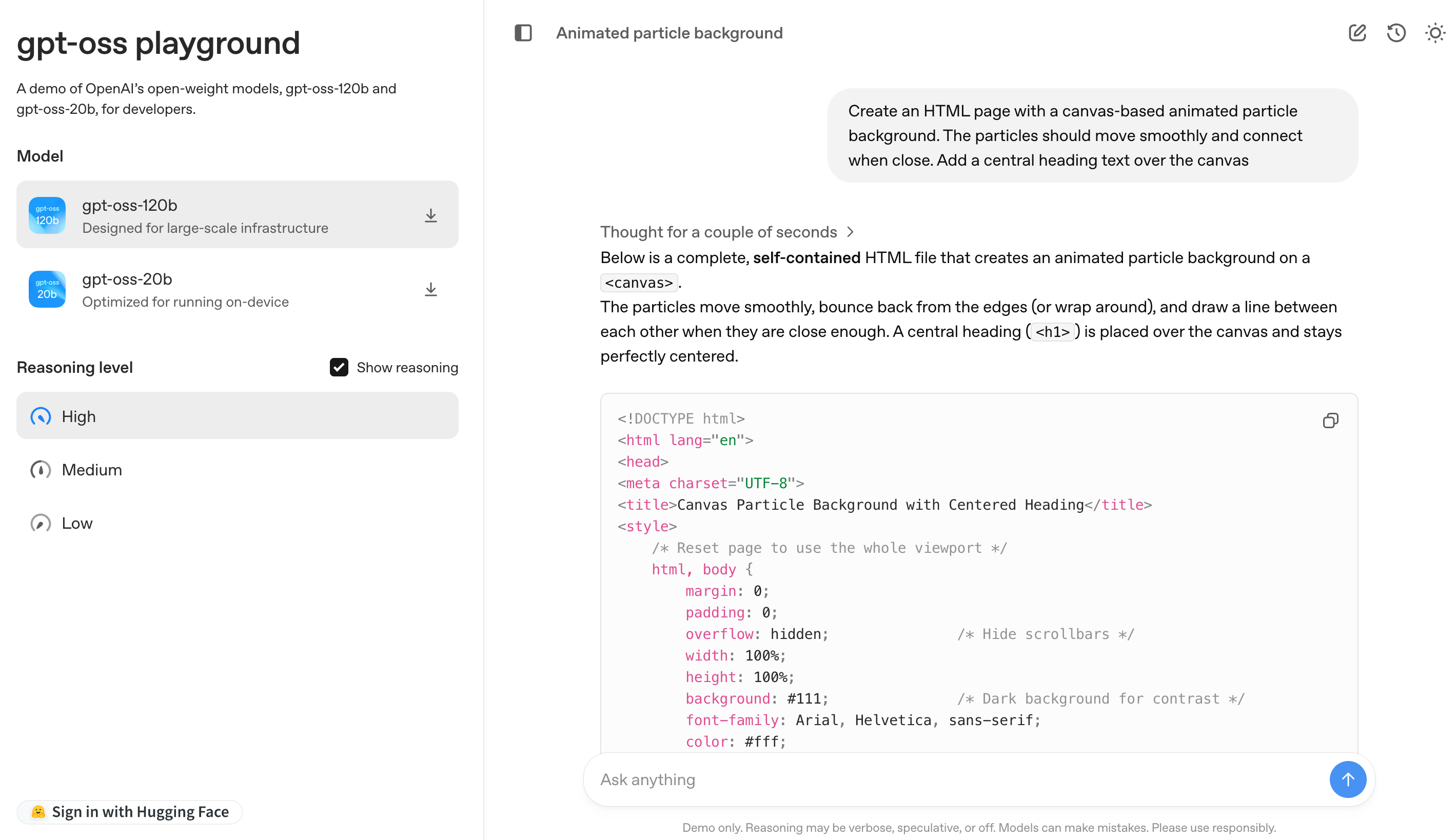The height and width of the screenshot is (840, 1456).
Task: Click the gpt-oss-120b model logo
Action: coord(47,215)
